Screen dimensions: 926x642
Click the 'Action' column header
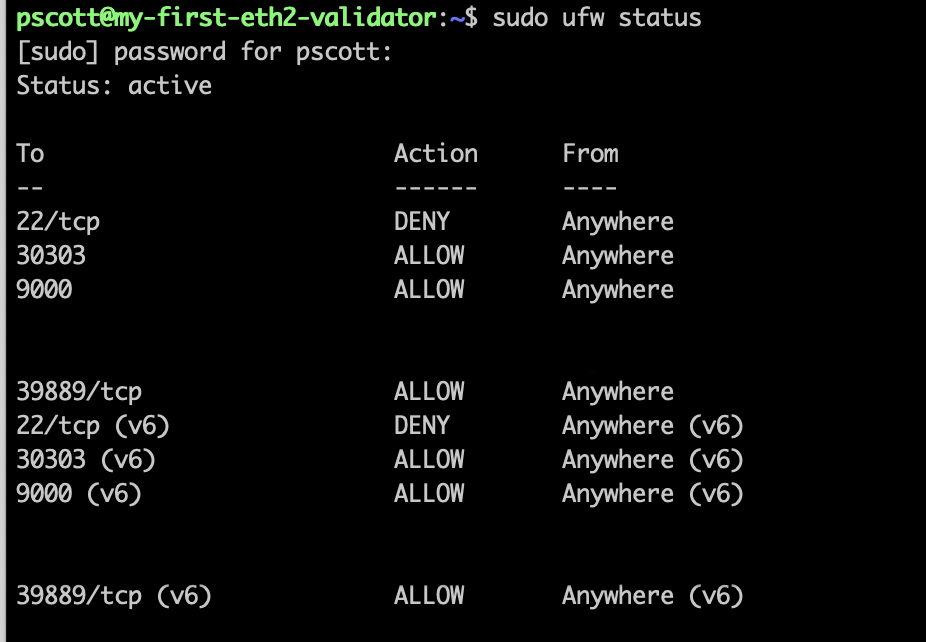click(436, 154)
